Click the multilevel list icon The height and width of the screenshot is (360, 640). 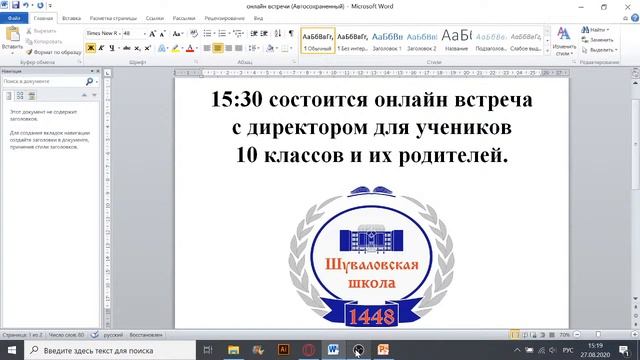(238, 33)
